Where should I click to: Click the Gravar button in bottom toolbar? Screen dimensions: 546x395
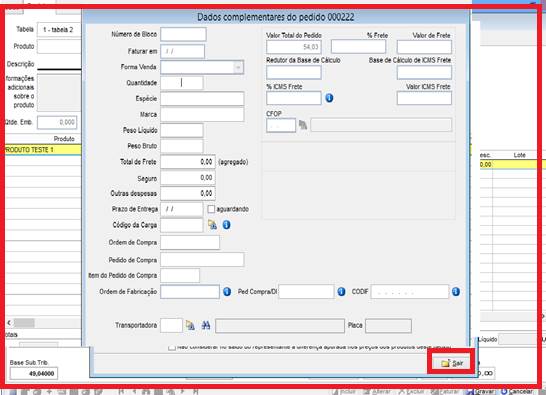(x=481, y=392)
